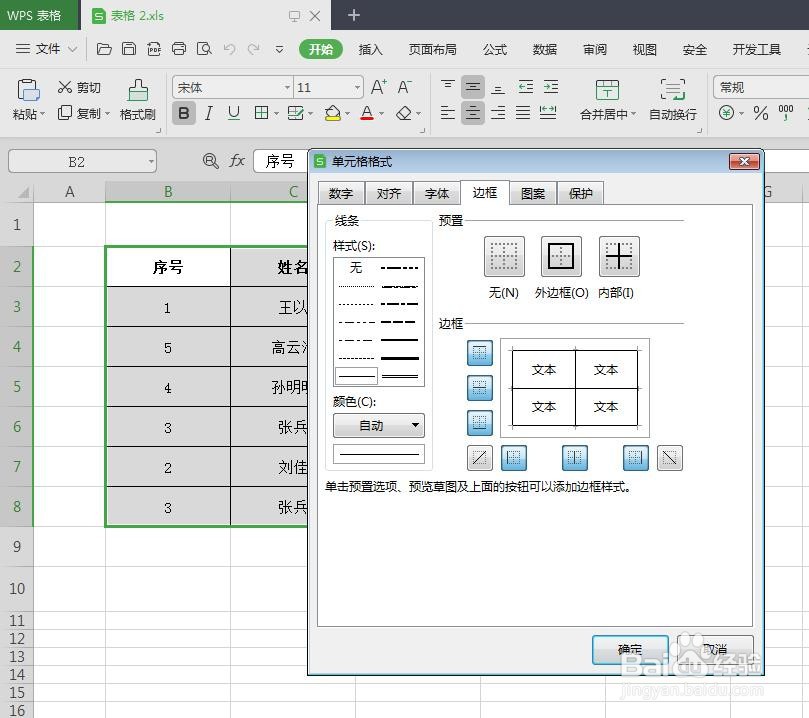Toggle the outer border preset 外边框
The height and width of the screenshot is (718, 809).
click(560, 255)
